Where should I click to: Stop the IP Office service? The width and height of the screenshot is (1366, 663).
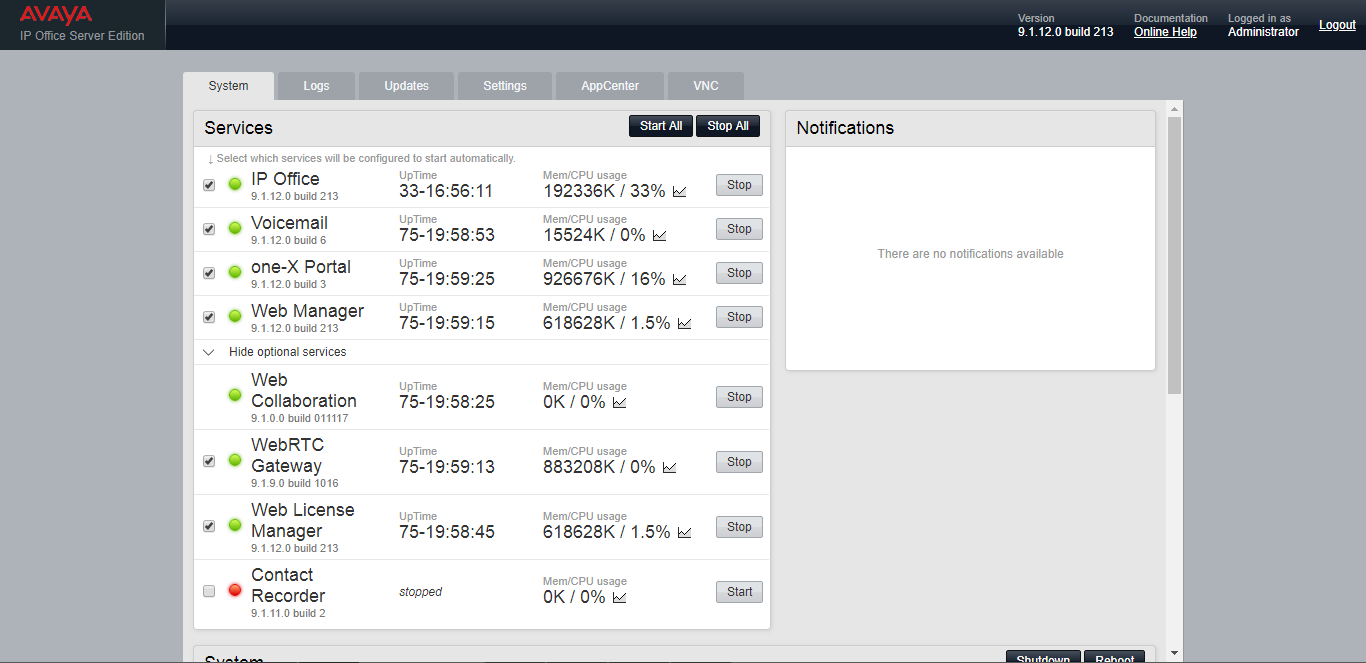click(739, 185)
